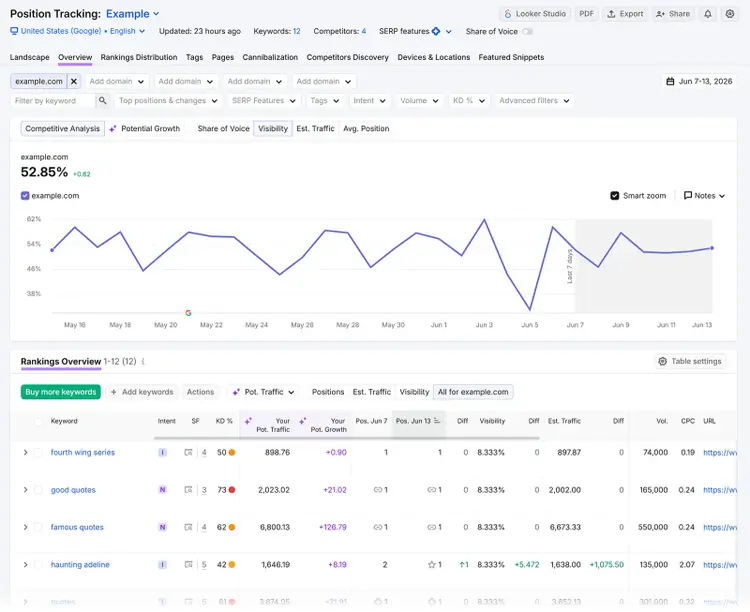Click Intent badge I for haunting adeline

tap(163, 565)
